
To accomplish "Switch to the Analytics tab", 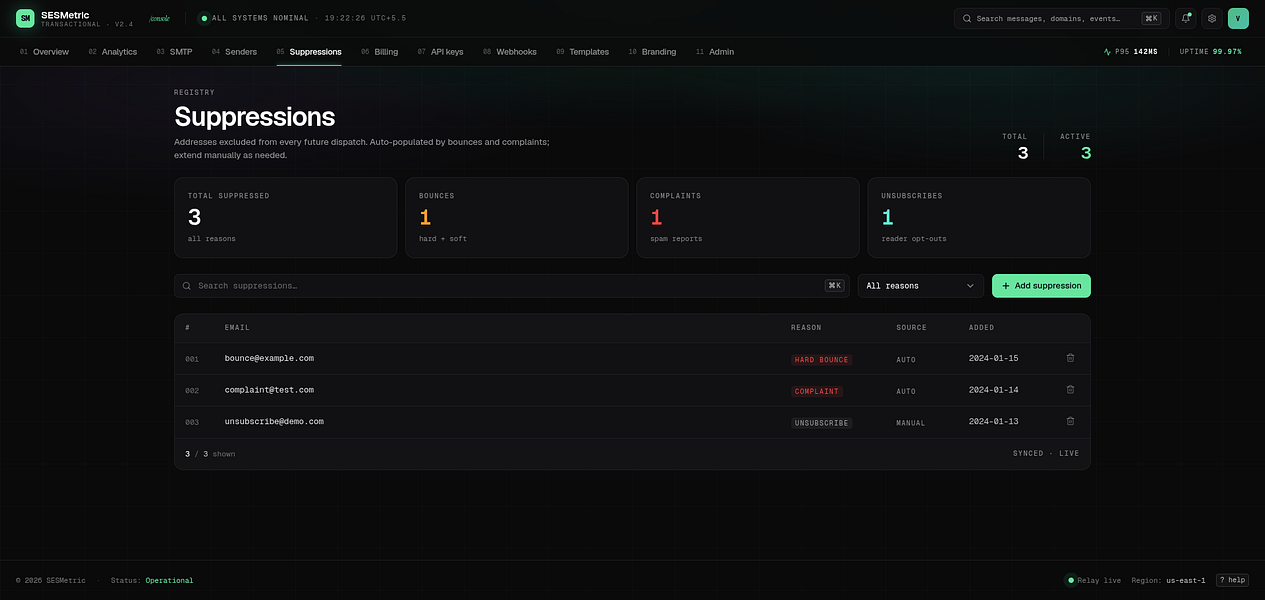I will coord(112,52).
